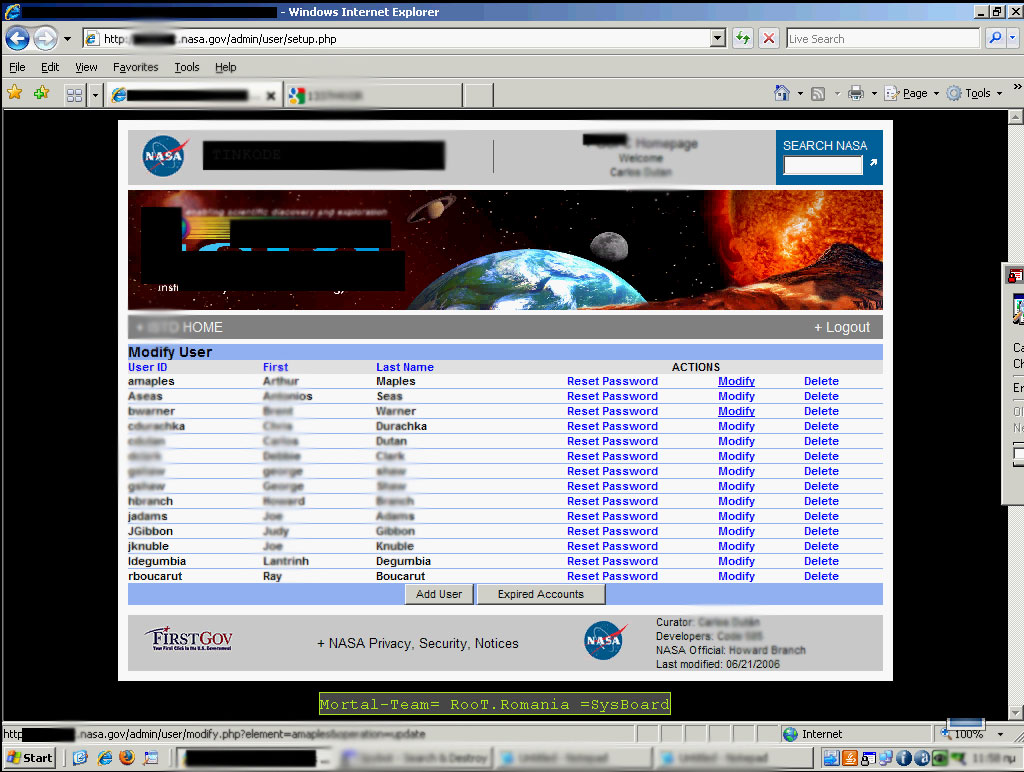
Task: Close the current tab with its X
Action: [271, 95]
